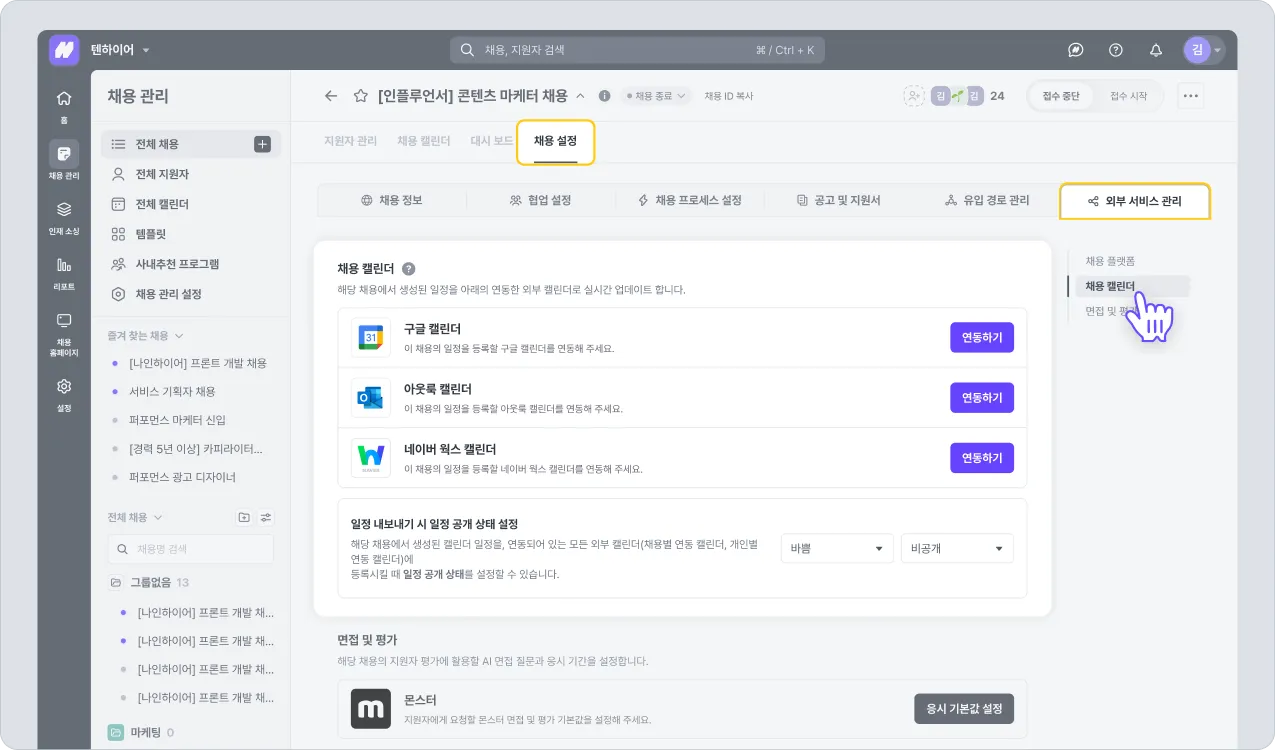1275x750 pixels.
Task: Switch to the 지원자 관리 tab
Action: (350, 141)
